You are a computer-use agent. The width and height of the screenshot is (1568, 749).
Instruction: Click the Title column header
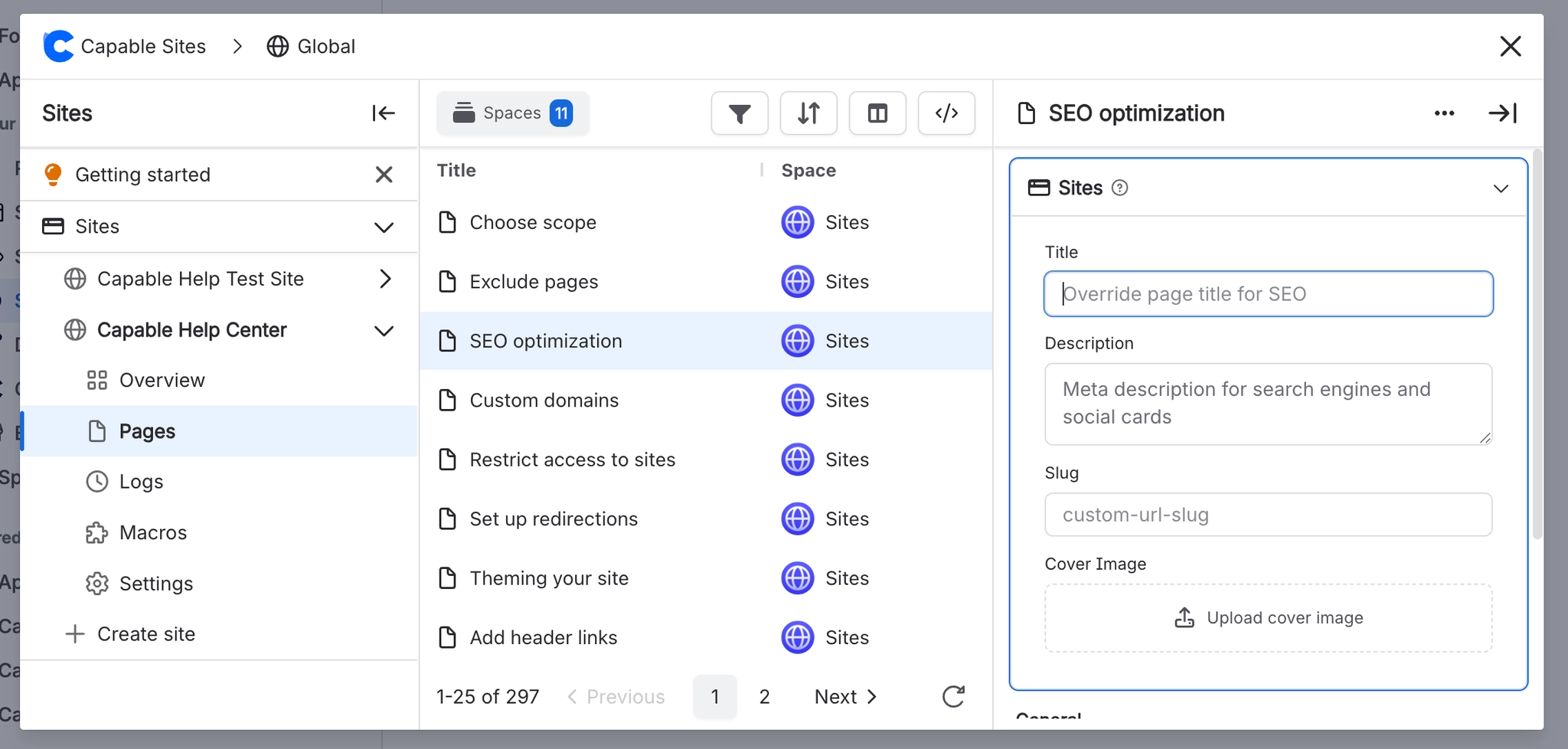[456, 170]
